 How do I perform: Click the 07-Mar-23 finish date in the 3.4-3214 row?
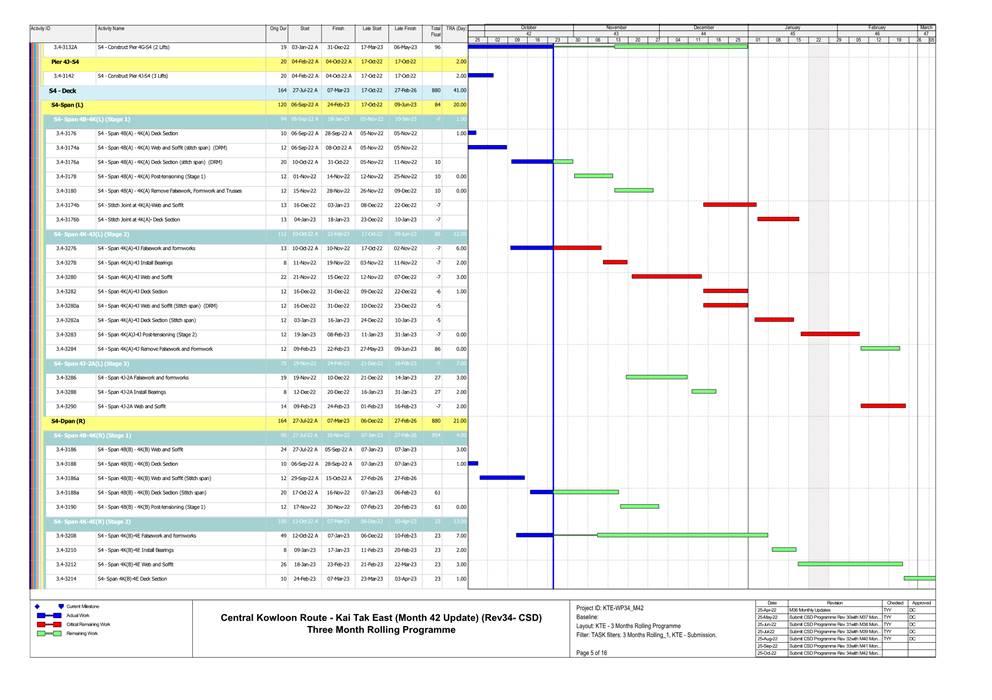coord(337,579)
